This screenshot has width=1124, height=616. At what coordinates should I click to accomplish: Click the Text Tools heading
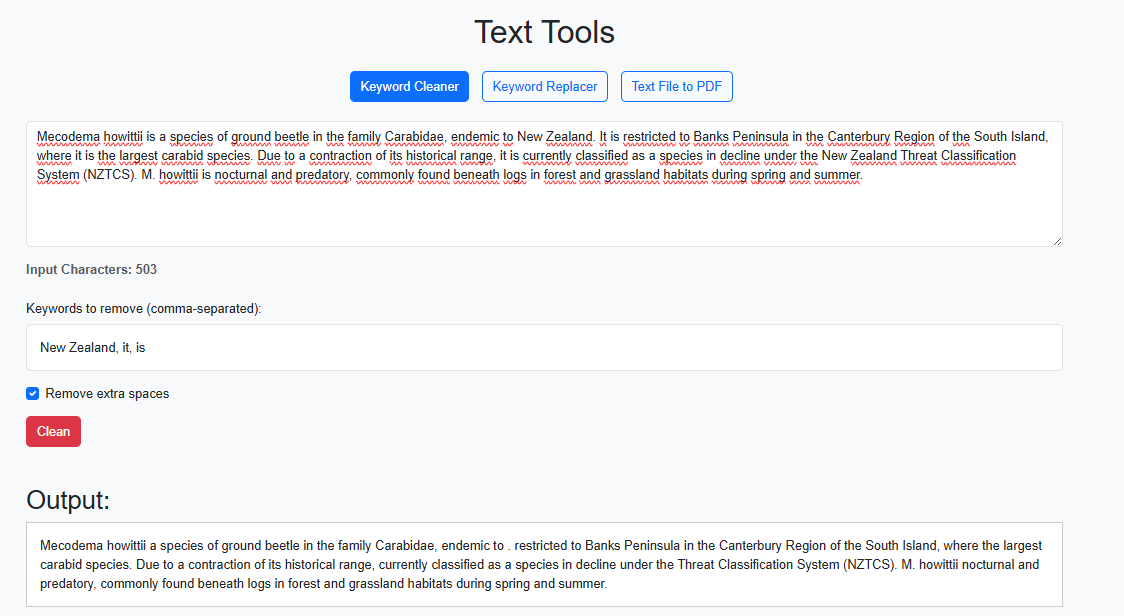(545, 32)
